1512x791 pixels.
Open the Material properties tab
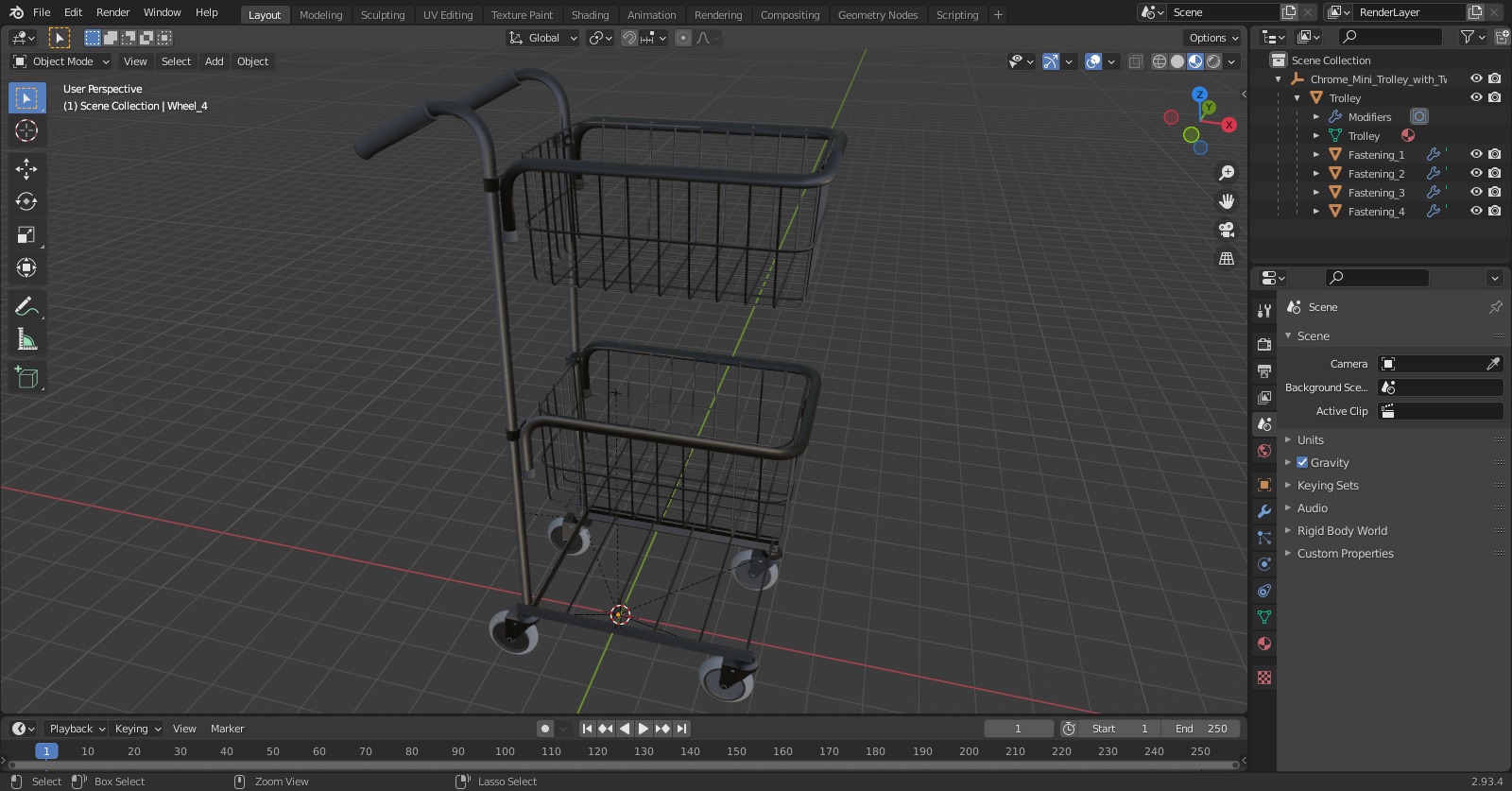(1264, 644)
